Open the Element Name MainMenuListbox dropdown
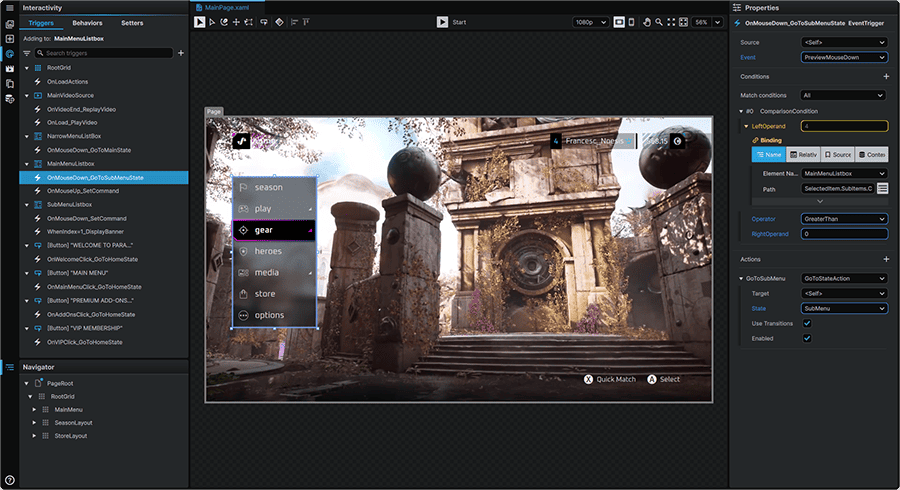 click(x=844, y=173)
